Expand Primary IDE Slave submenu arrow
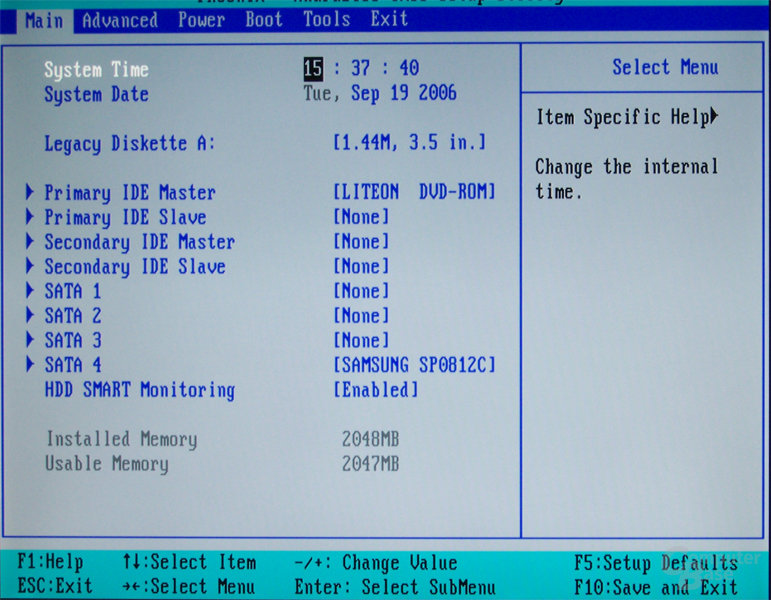Screen dimensions: 771x600 30,216
